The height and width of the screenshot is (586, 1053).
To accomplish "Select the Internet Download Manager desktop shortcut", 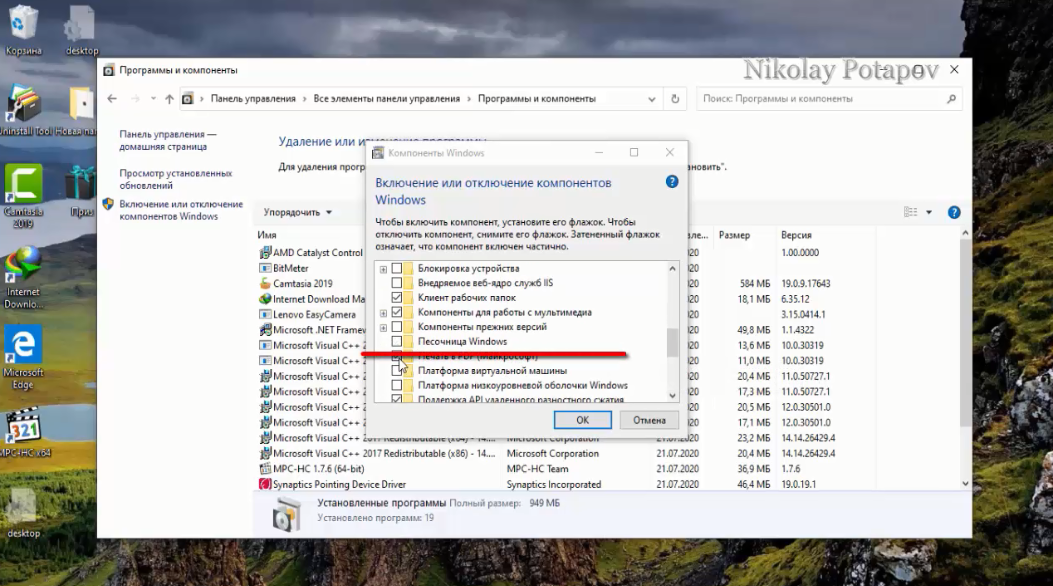I will click(x=23, y=278).
